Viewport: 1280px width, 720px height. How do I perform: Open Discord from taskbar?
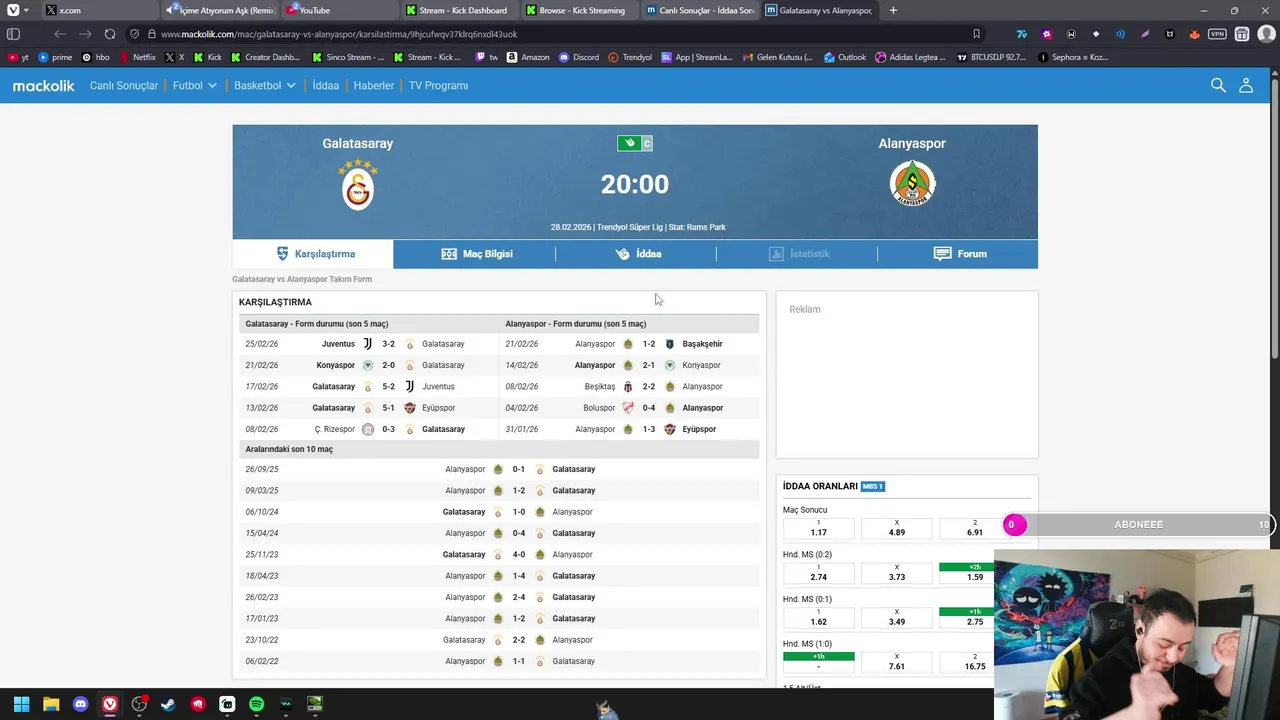pyautogui.click(x=80, y=704)
